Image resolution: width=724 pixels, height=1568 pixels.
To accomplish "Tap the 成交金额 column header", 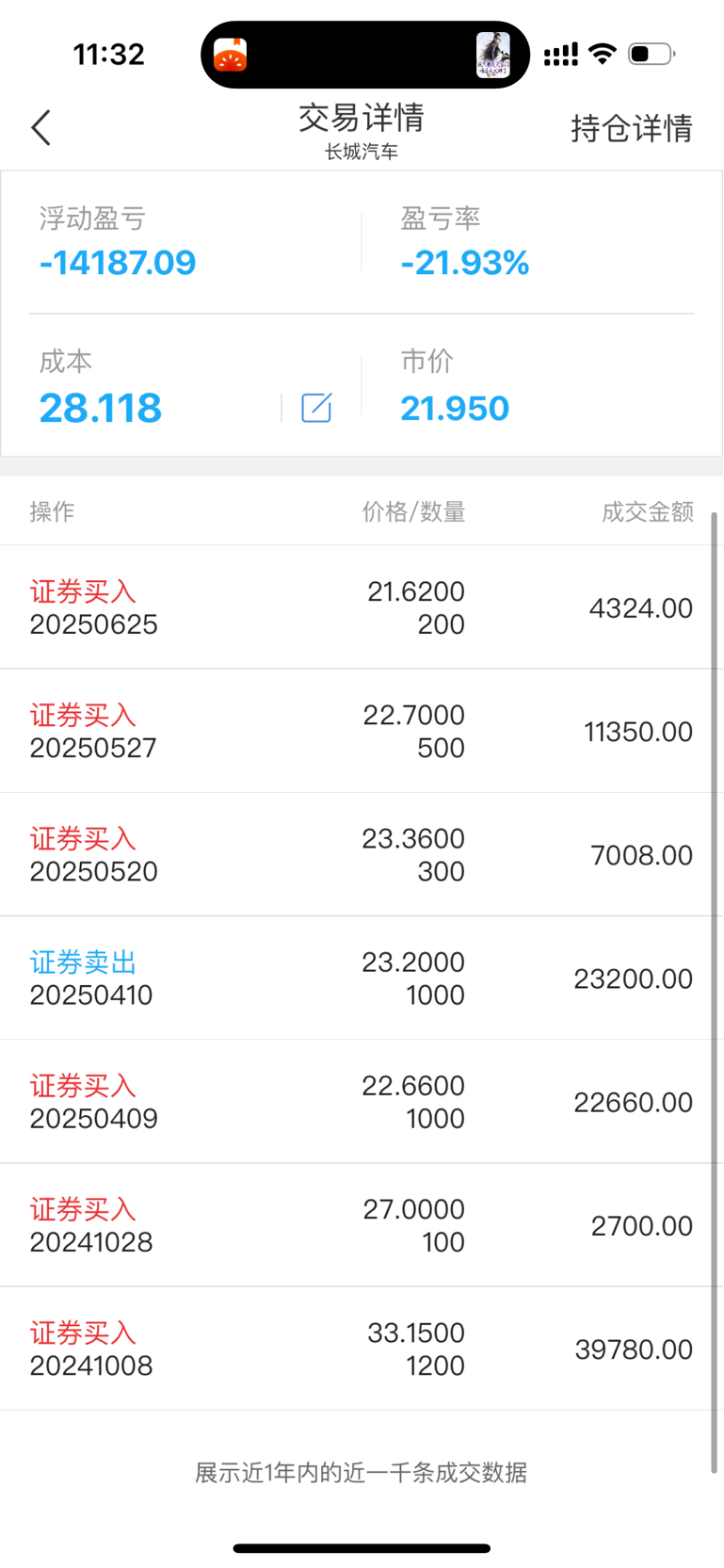I will pos(648,511).
